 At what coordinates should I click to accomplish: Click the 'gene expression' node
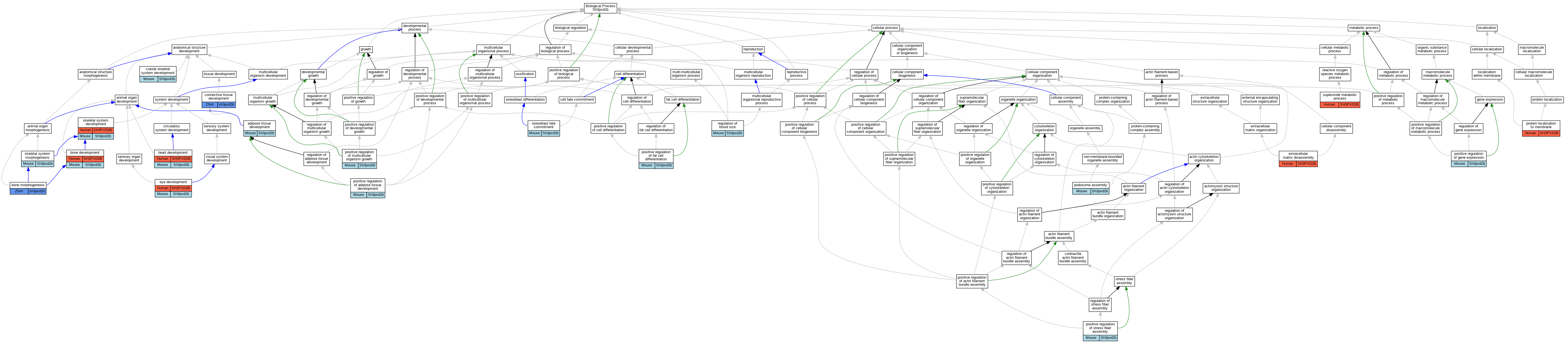1489,100
